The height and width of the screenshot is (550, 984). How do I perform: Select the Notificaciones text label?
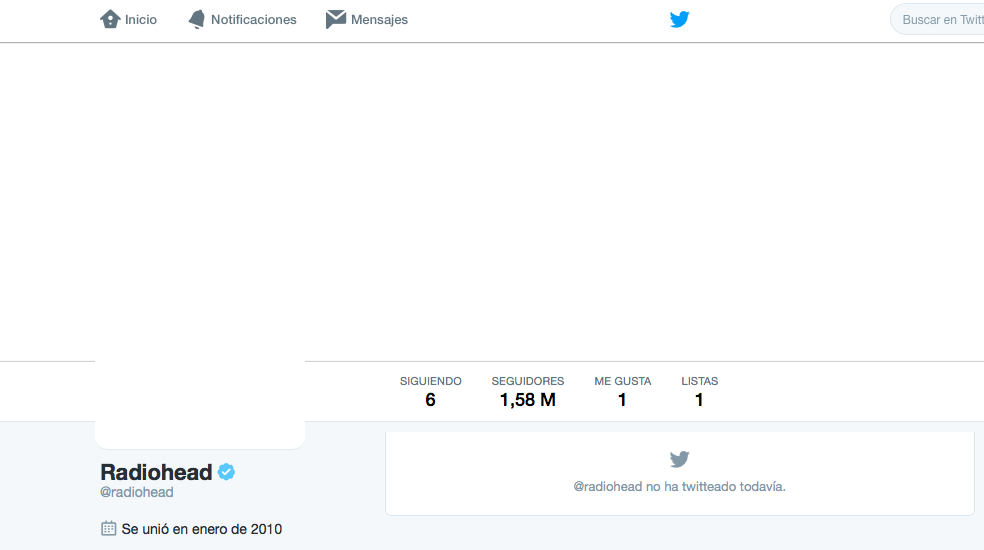pos(254,19)
